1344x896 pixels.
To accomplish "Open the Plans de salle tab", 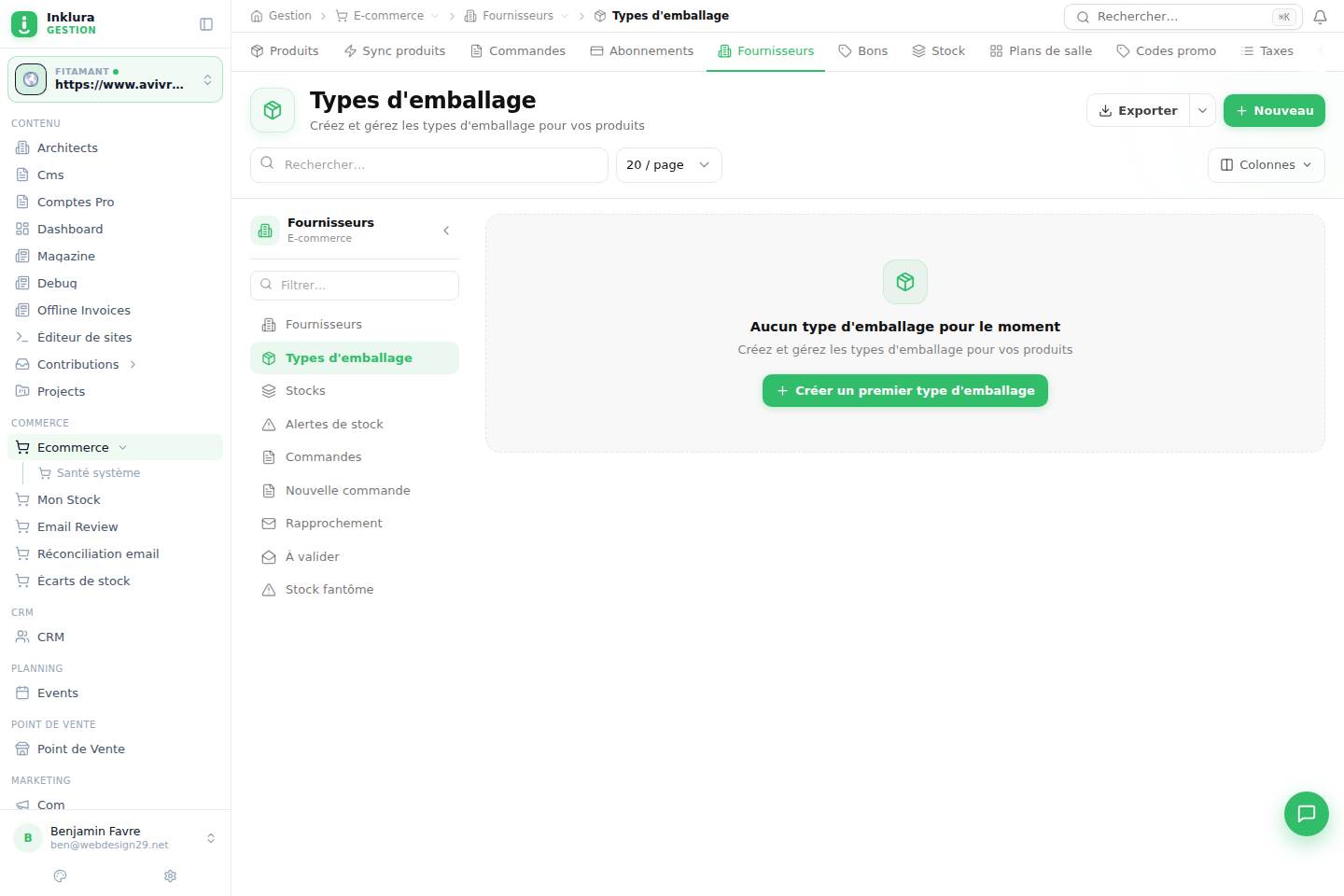I will click(1041, 50).
